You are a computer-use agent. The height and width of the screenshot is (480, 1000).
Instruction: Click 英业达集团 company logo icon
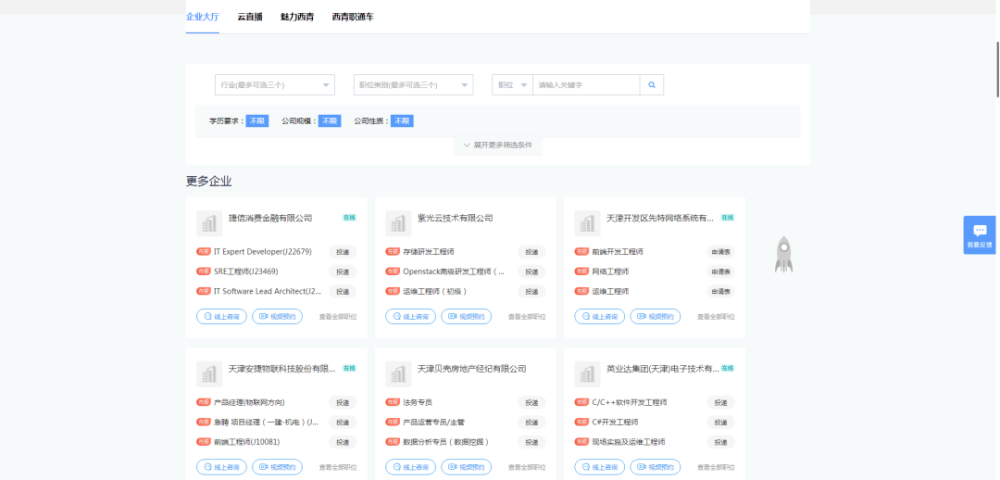pos(587,374)
